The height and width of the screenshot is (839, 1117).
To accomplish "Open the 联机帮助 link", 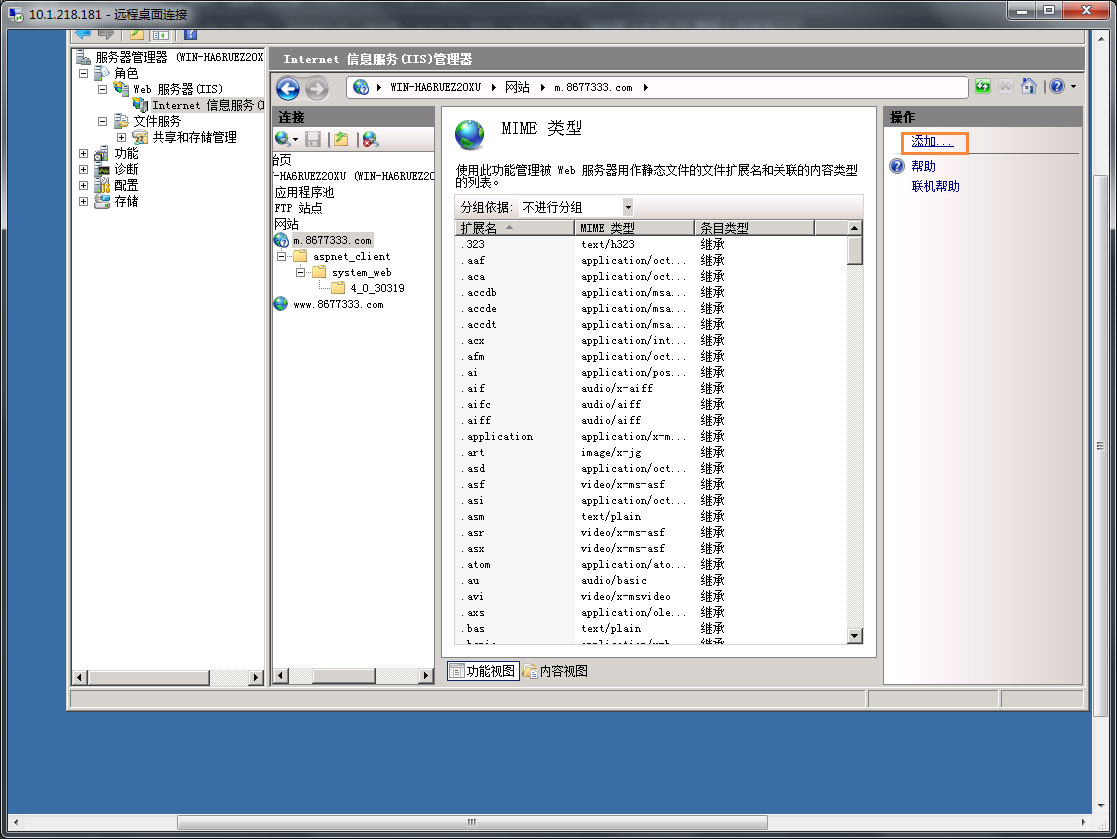I will (935, 186).
